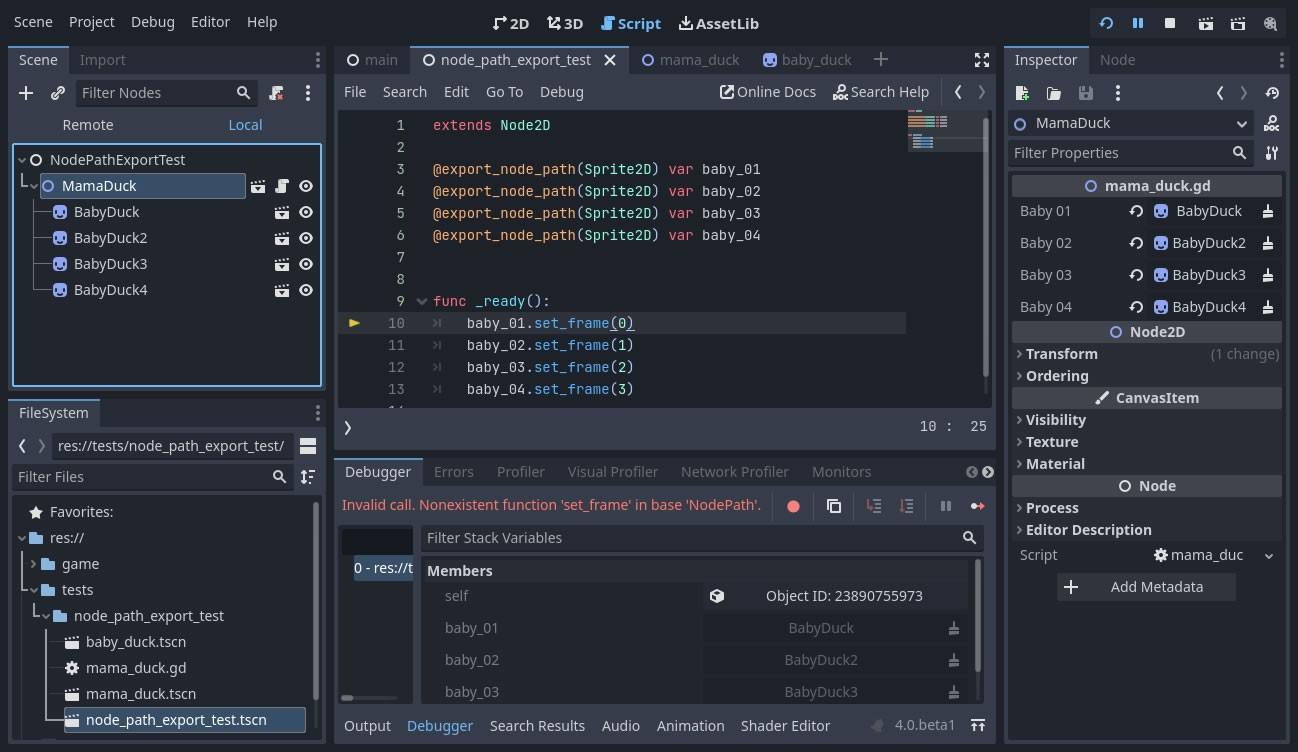Revert the Baby 01 property
This screenshot has height=752, width=1298.
tap(1136, 211)
